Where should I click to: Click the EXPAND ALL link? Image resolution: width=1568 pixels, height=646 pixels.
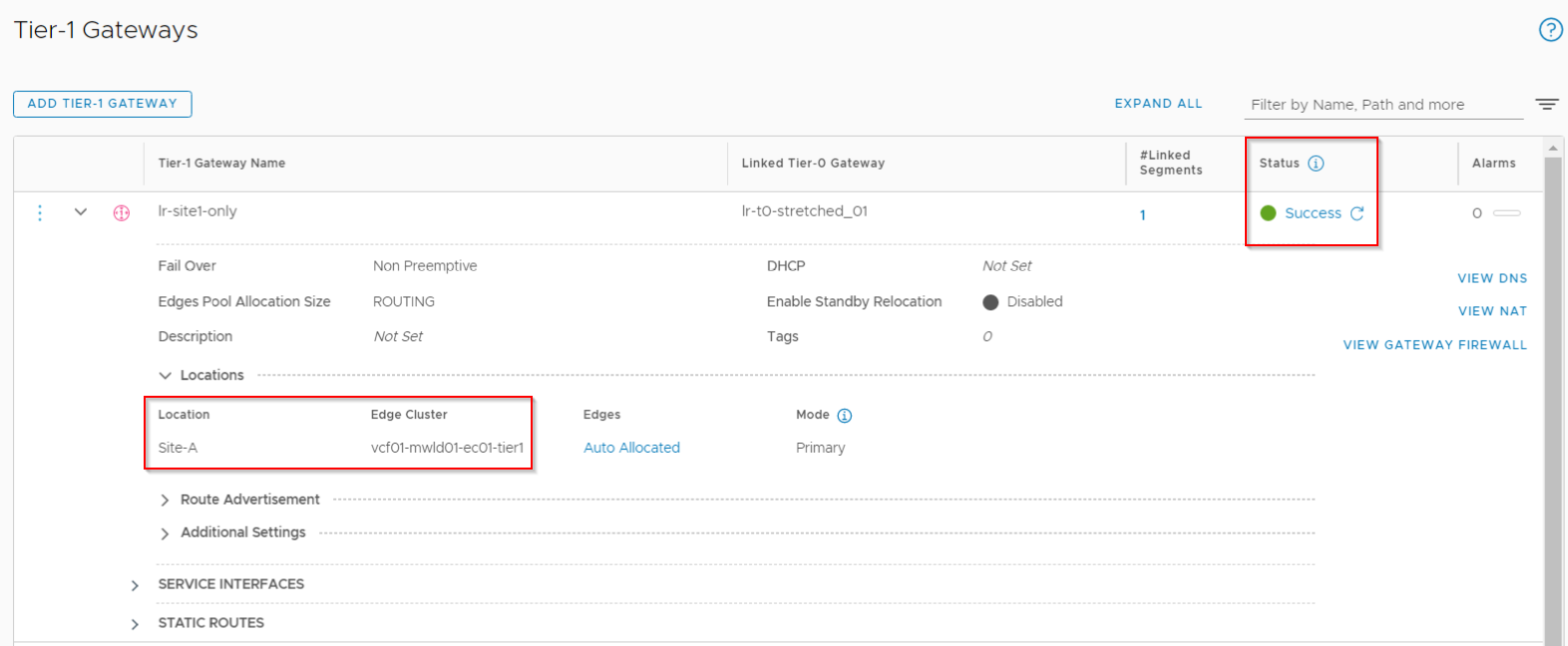coord(1158,104)
